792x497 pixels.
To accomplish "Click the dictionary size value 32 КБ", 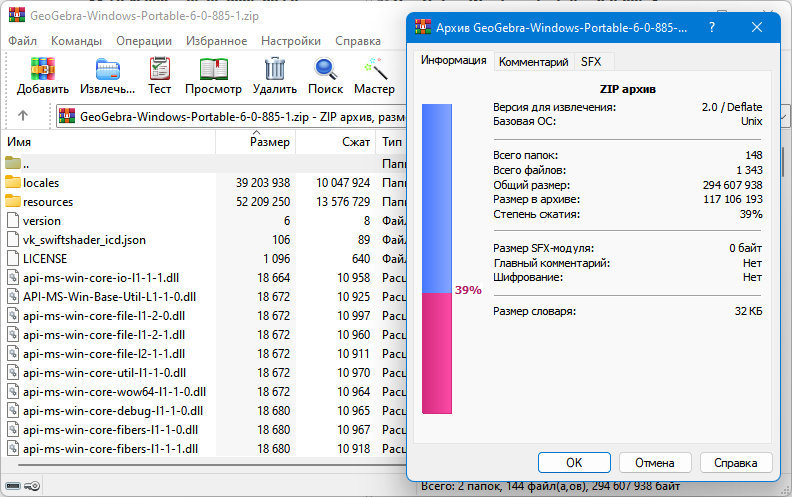I will tap(749, 311).
